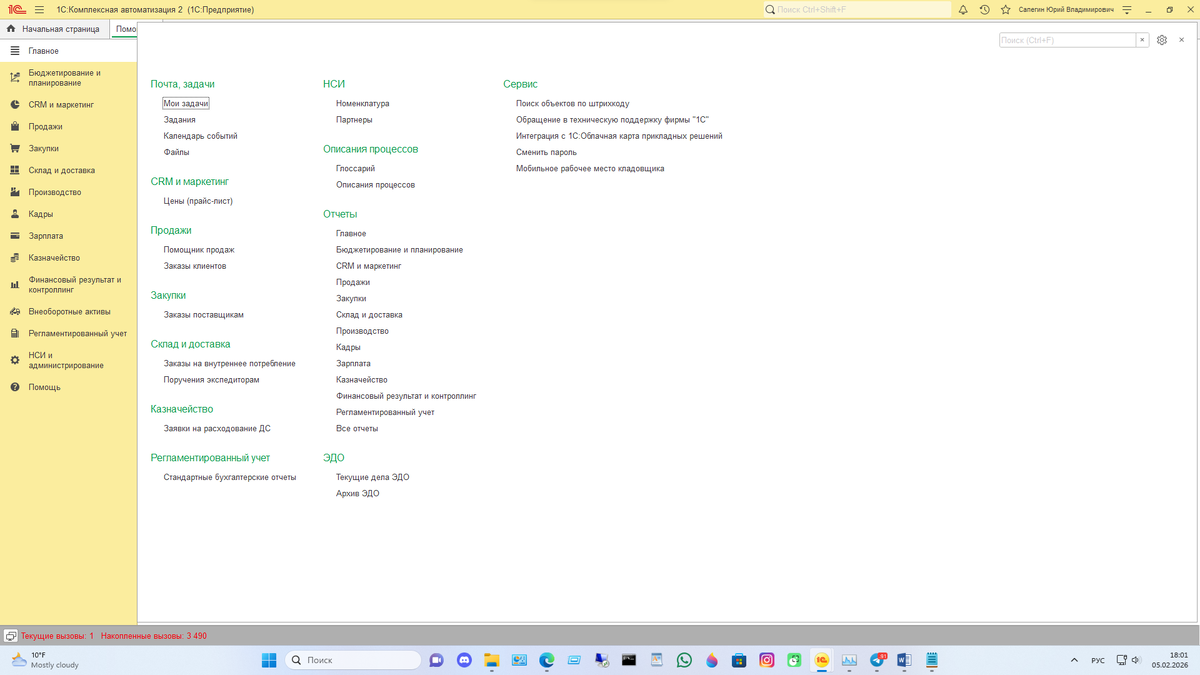Open Партнеры link under НСИ
This screenshot has width=1200, height=675.
[354, 119]
